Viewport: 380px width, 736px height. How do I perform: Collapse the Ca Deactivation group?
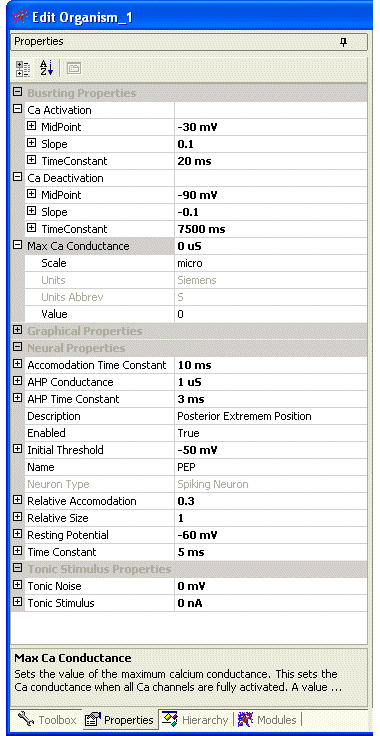coord(18,177)
